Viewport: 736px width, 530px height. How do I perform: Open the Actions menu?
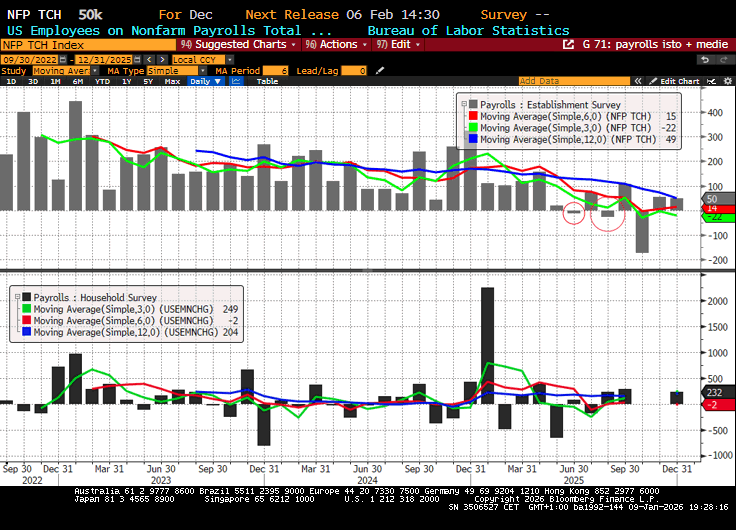pyautogui.click(x=333, y=45)
